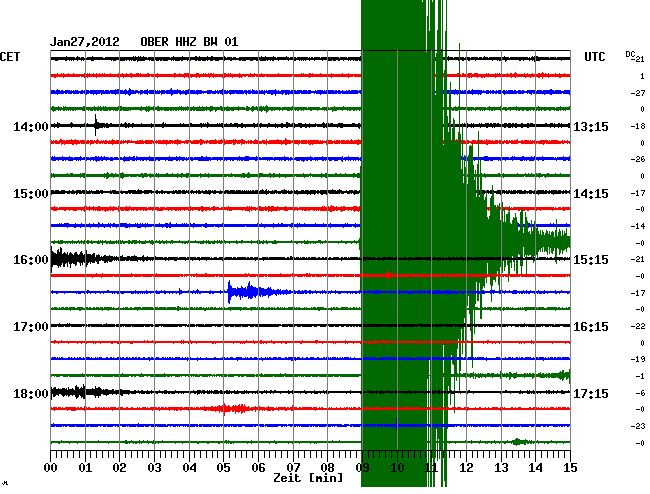This screenshot has width=650, height=494.
Task: Click the DC column header
Action: click(x=631, y=54)
